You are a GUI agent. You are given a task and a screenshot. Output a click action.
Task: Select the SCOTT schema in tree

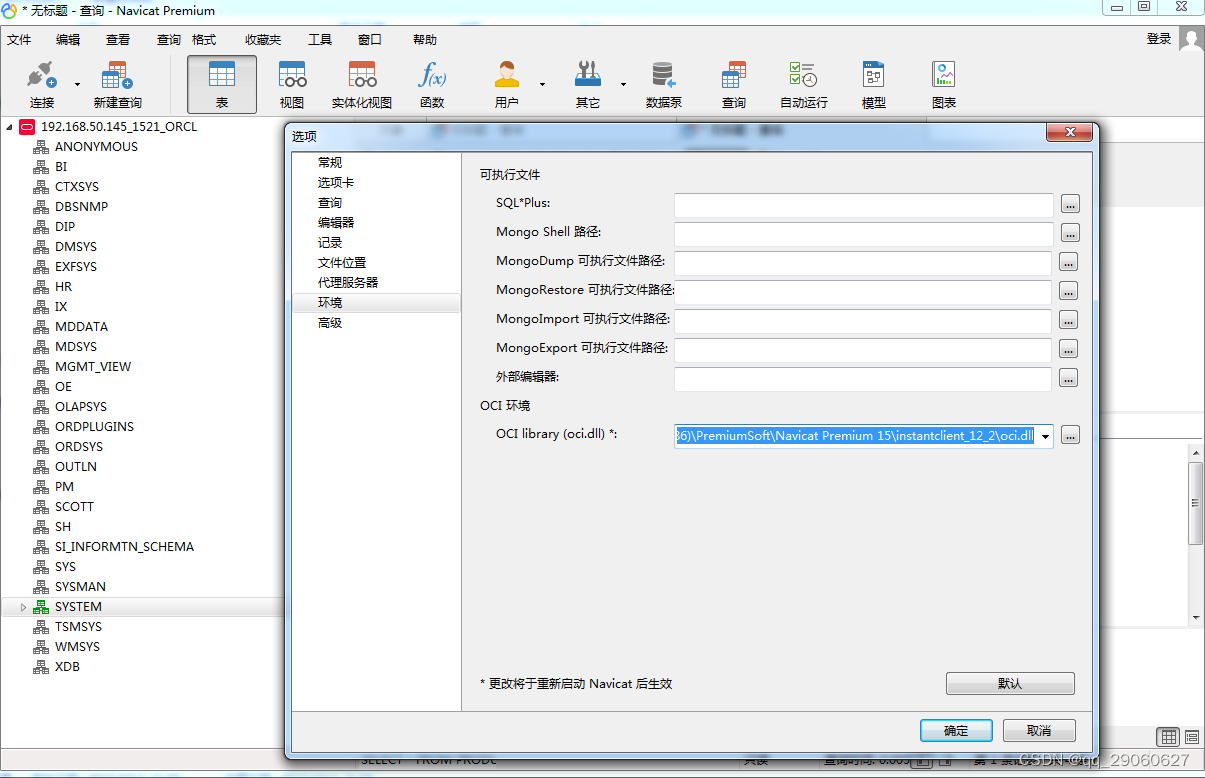click(x=74, y=507)
